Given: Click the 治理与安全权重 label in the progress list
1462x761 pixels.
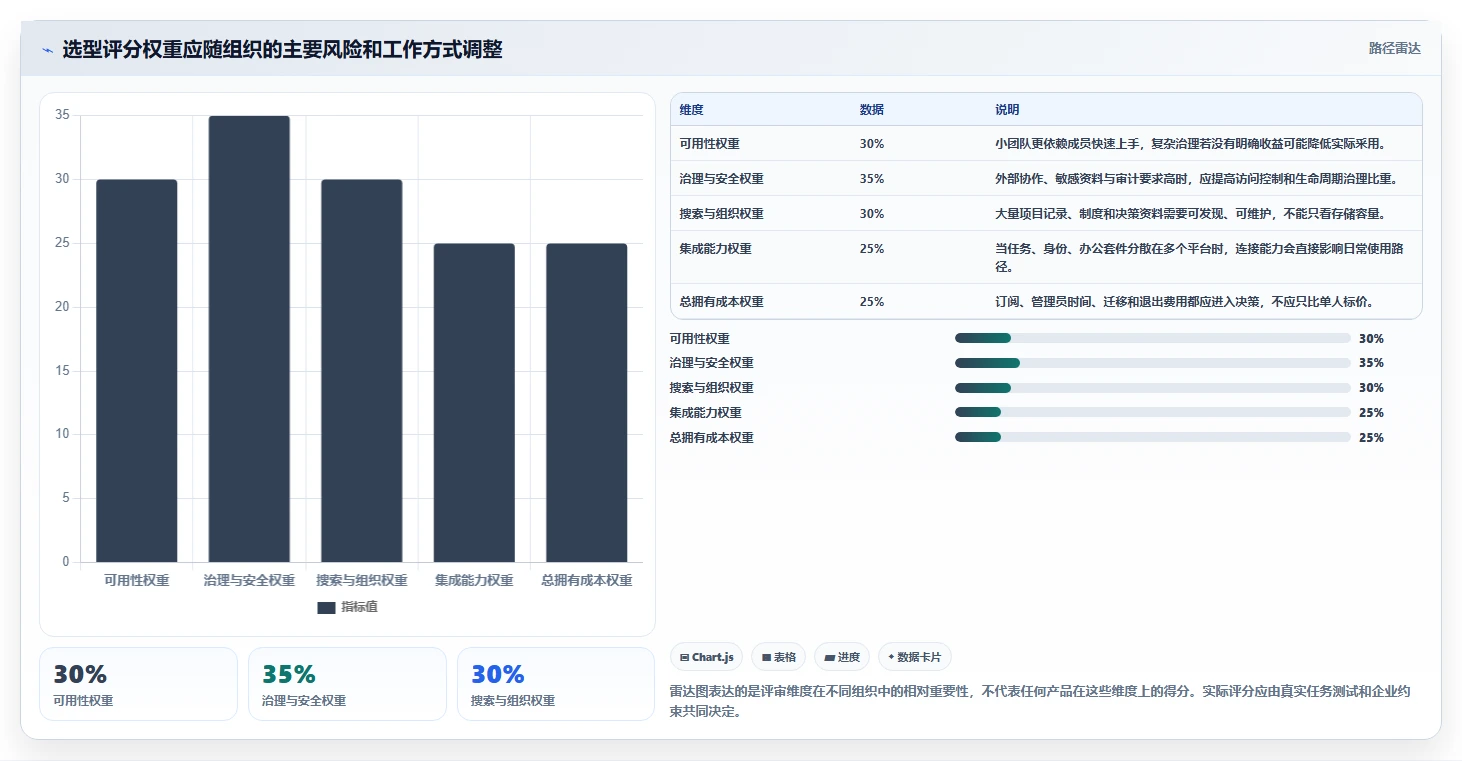Looking at the screenshot, I should pyautogui.click(x=712, y=363).
